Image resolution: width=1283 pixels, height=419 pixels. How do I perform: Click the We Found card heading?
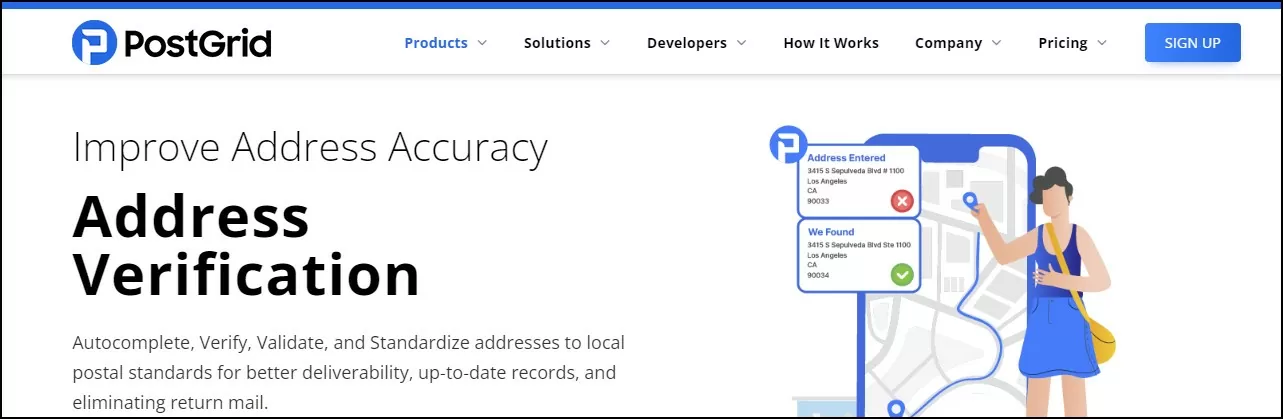(830, 232)
